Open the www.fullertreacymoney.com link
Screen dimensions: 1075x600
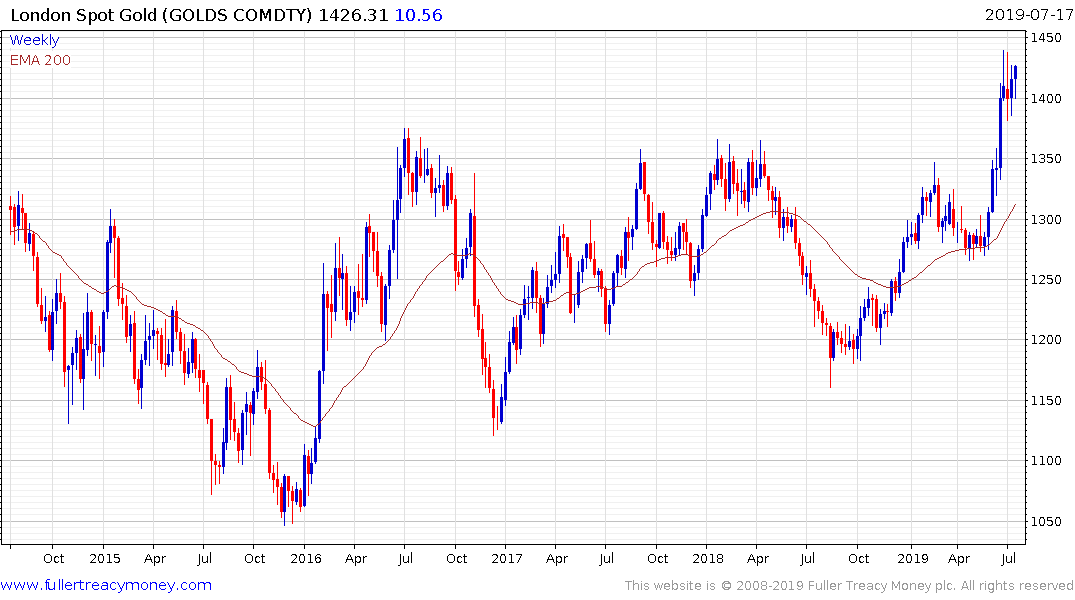click(x=106, y=585)
